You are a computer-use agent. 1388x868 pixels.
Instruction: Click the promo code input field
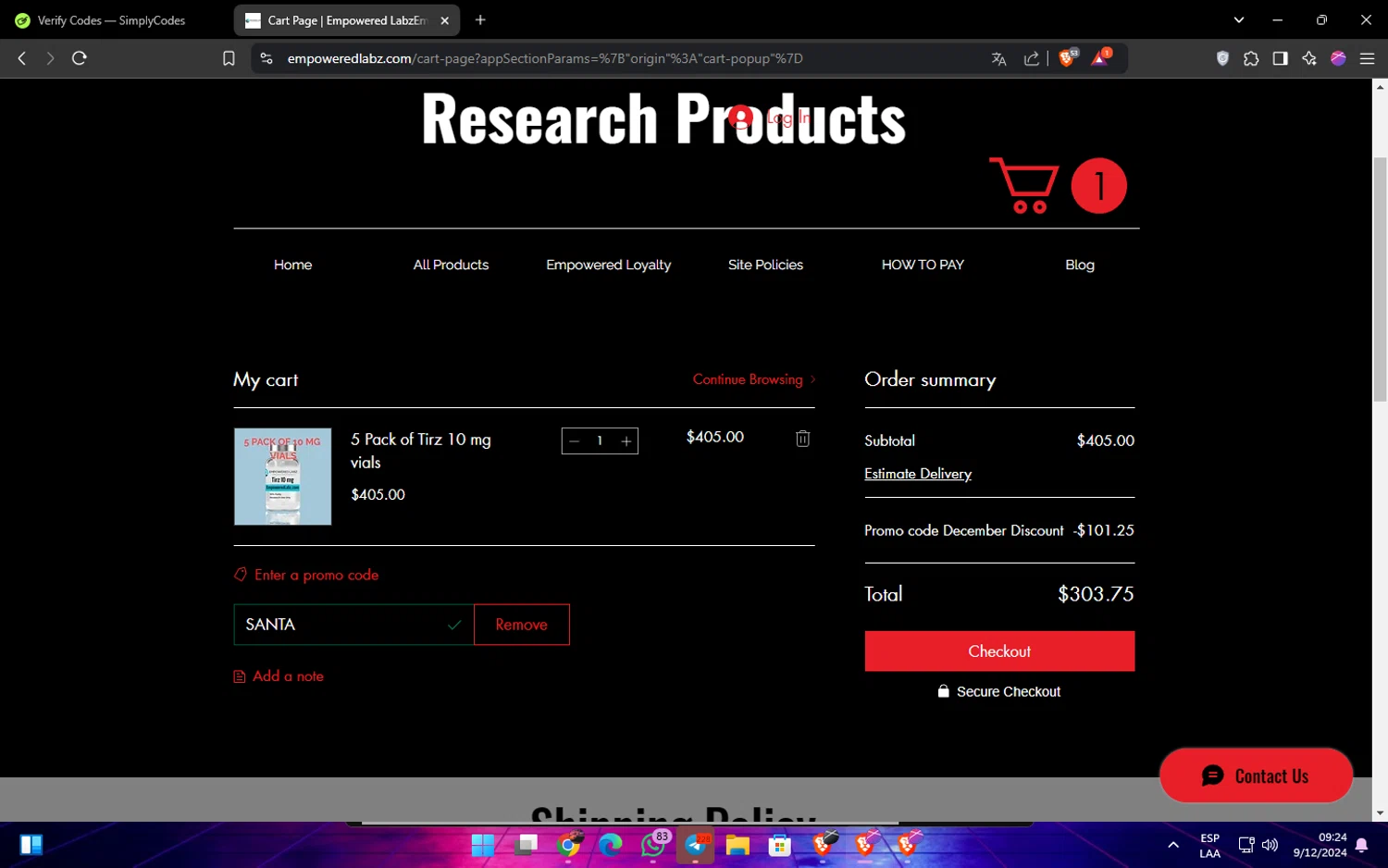353,625
